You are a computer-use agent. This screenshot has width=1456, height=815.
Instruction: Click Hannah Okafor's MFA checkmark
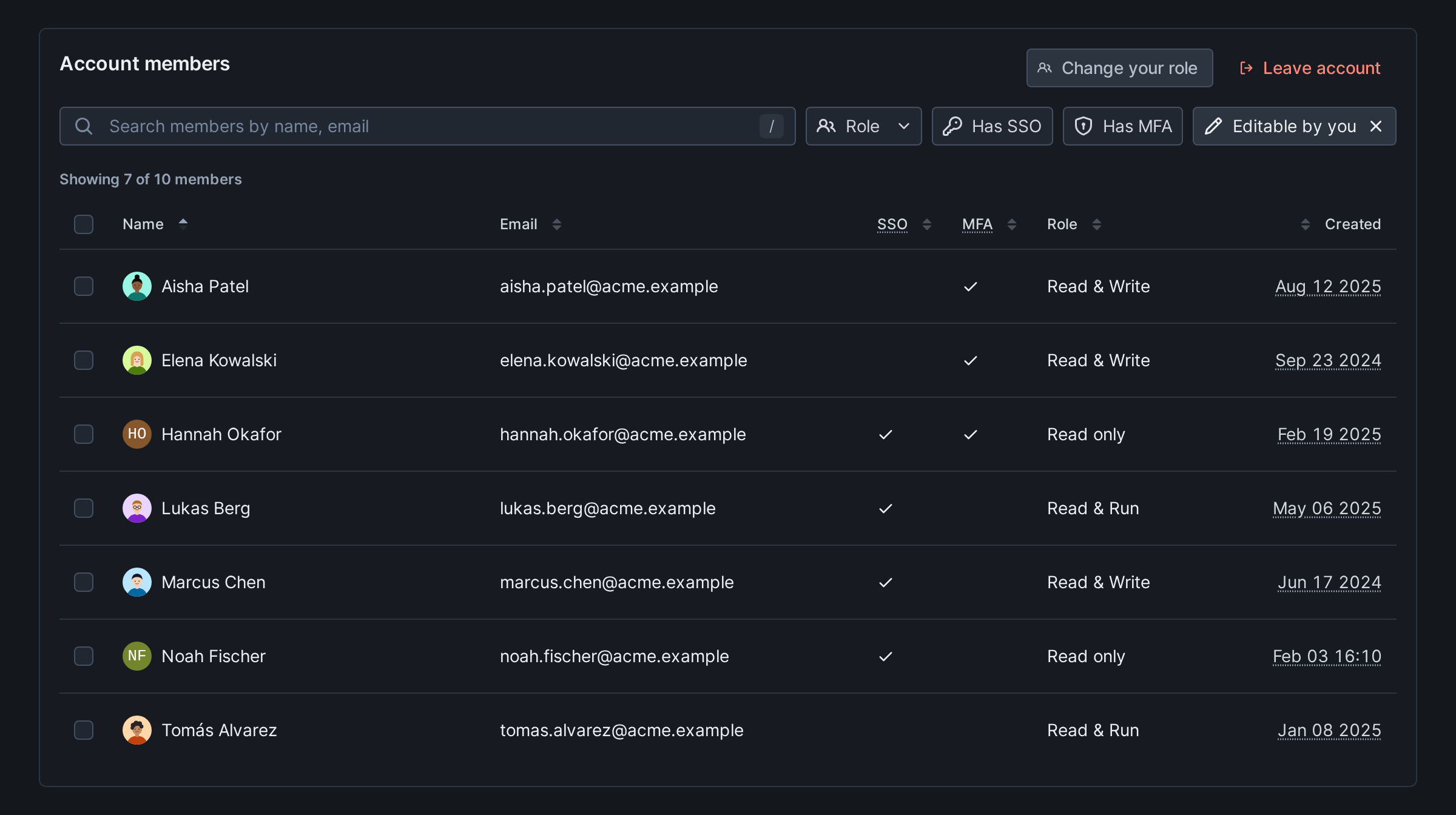pos(971,434)
